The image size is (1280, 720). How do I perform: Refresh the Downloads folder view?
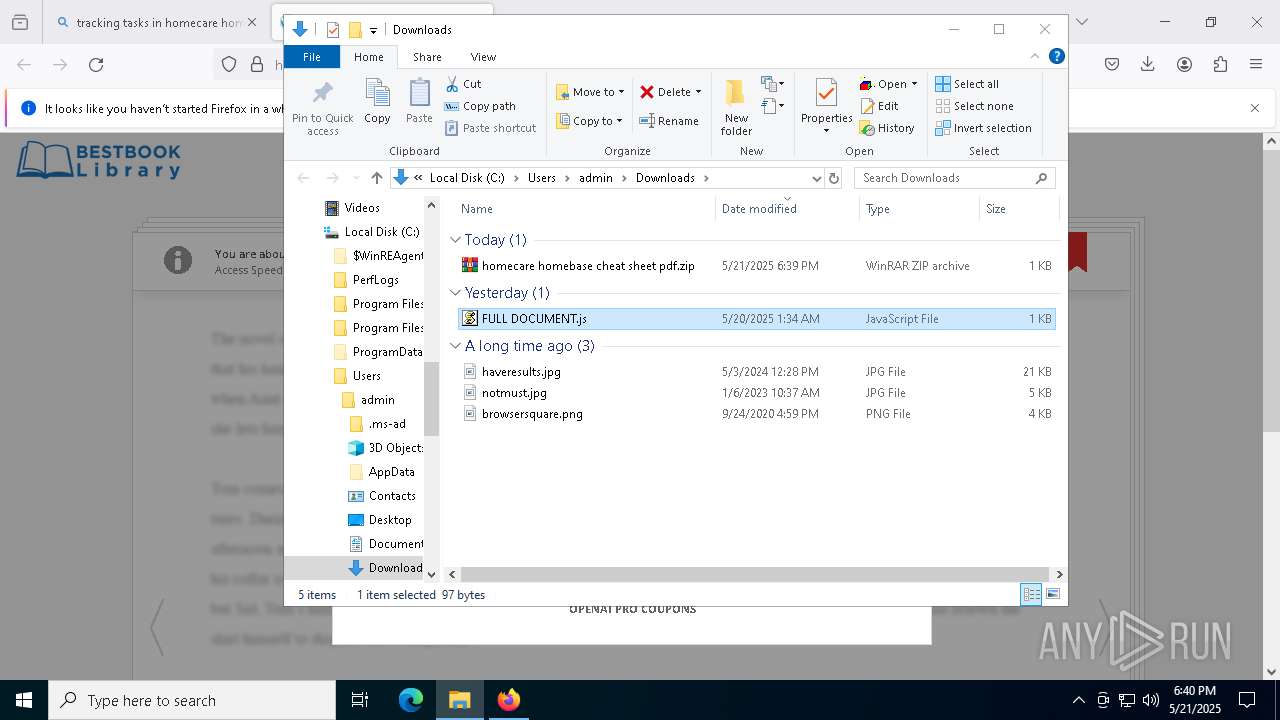(834, 178)
